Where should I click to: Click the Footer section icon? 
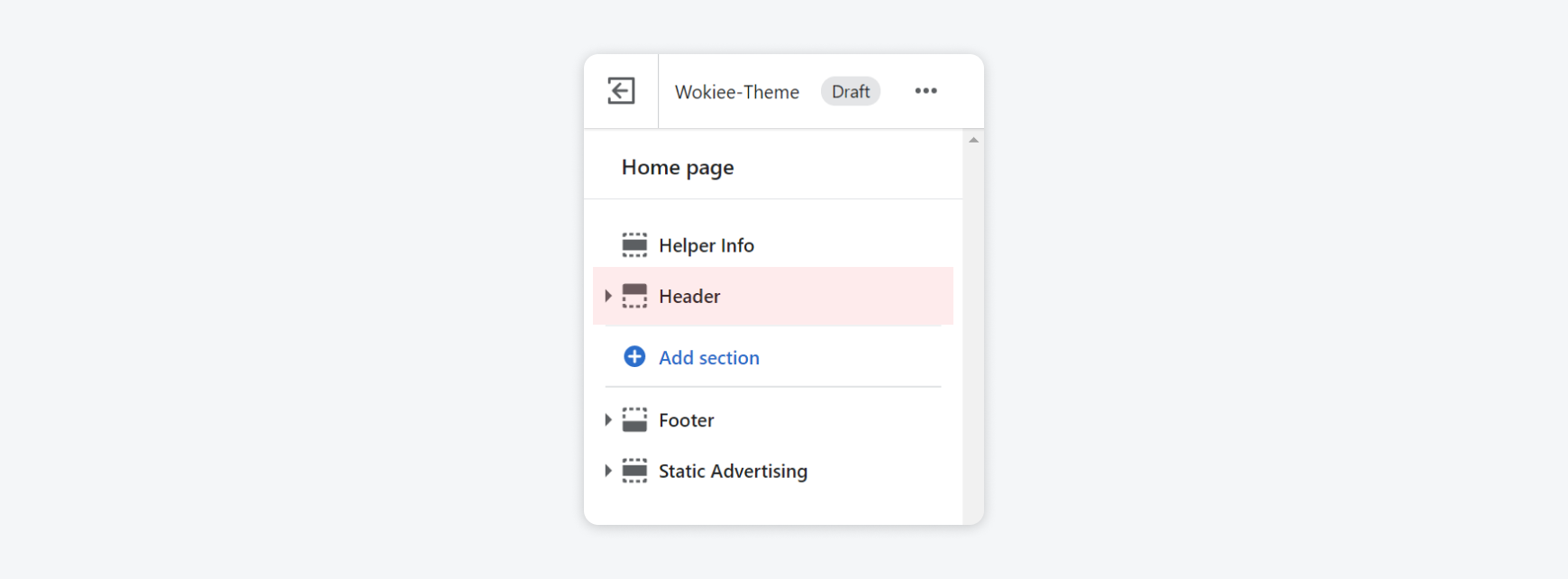tap(634, 420)
